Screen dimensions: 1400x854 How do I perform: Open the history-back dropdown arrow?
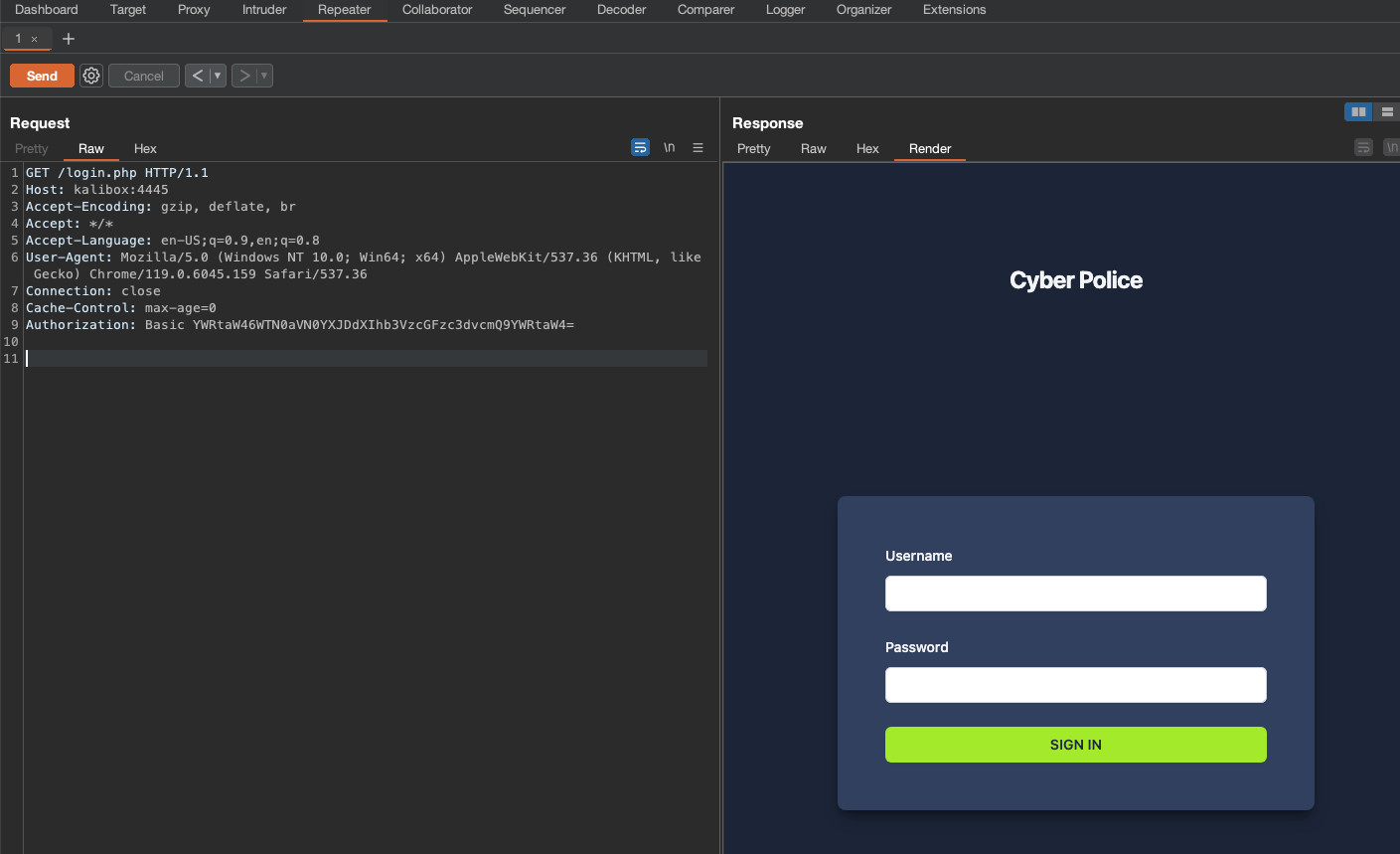218,76
